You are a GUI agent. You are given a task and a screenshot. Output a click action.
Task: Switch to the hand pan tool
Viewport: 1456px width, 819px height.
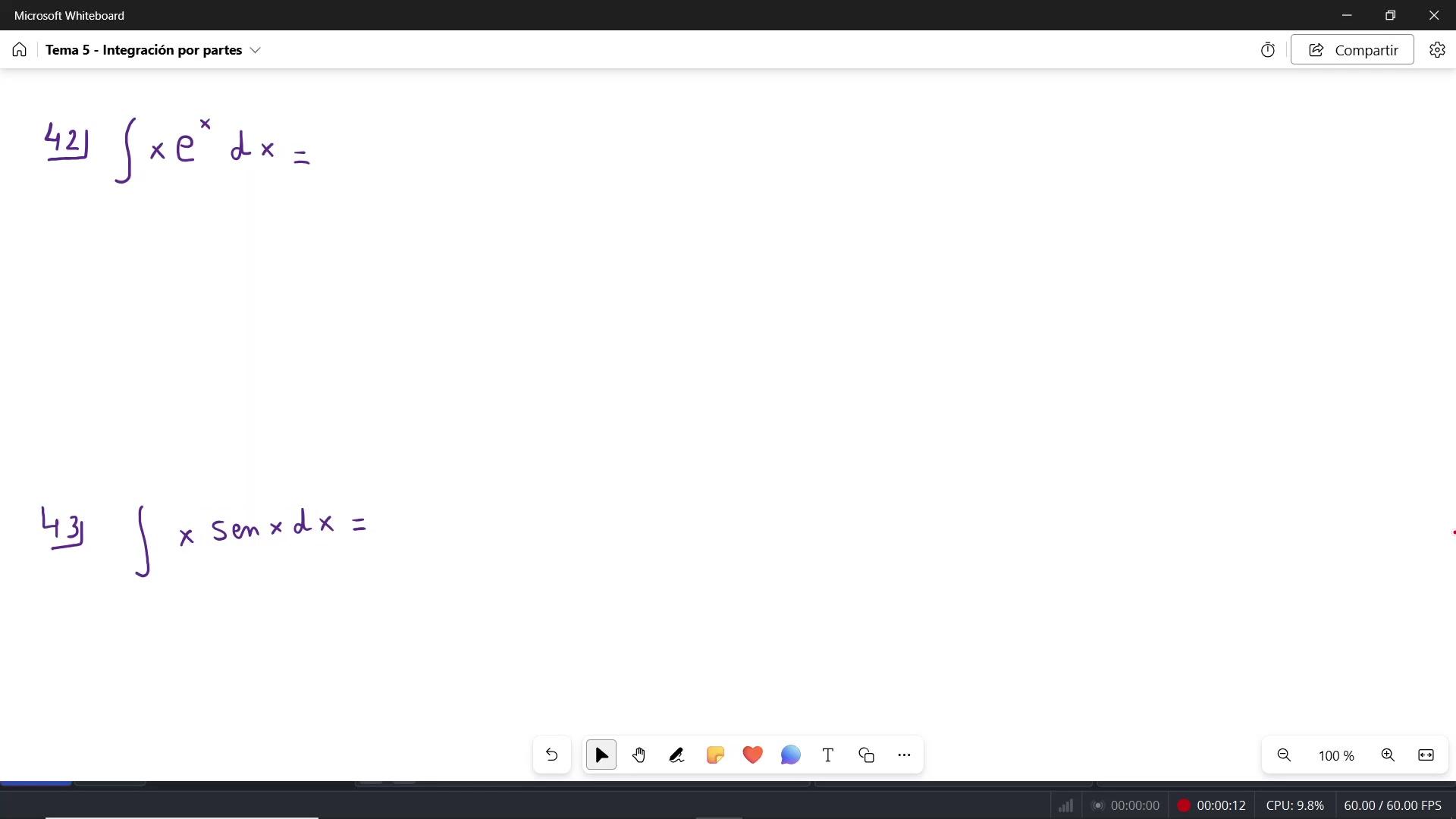639,755
